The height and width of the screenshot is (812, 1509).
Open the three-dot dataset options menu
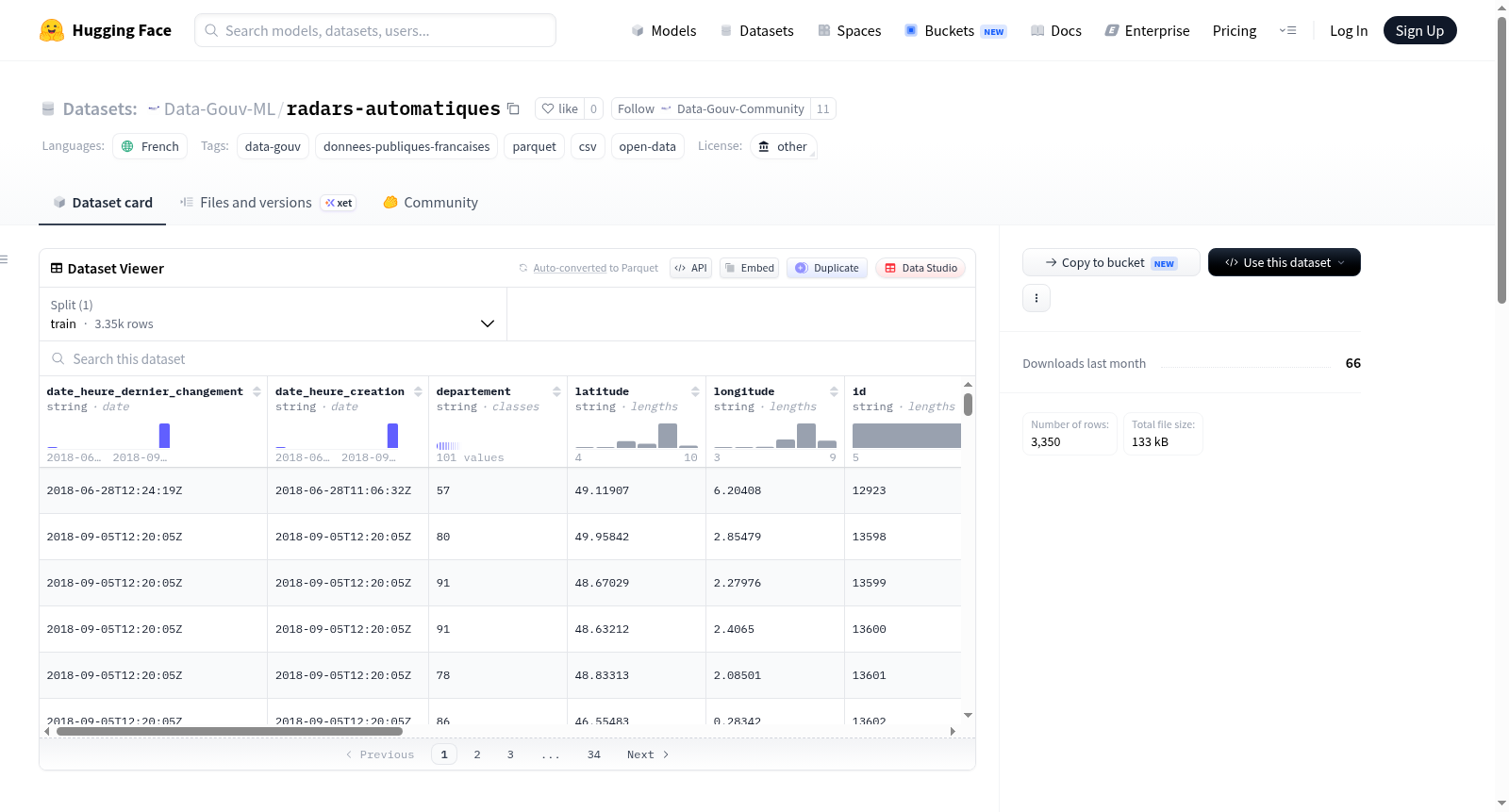1036,298
